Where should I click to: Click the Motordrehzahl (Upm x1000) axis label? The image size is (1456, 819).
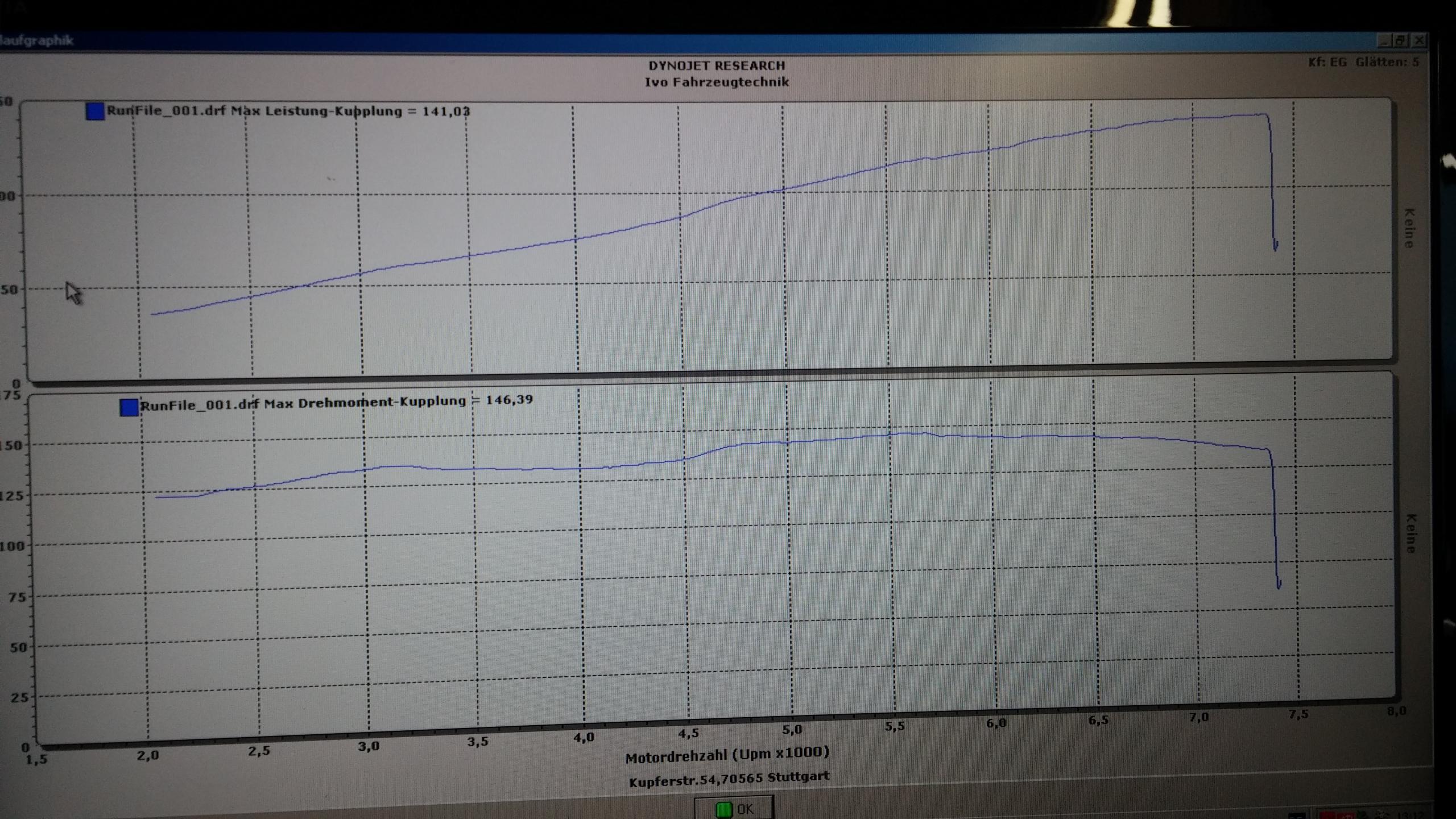(x=727, y=755)
